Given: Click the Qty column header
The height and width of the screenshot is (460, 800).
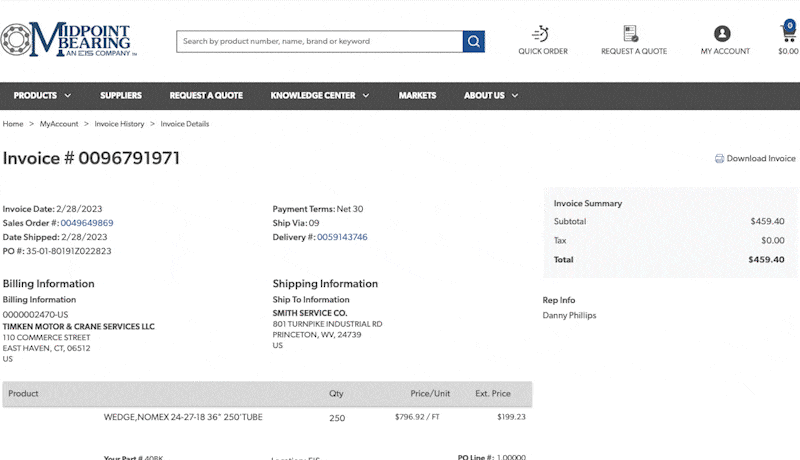Looking at the screenshot, I should tap(336, 394).
